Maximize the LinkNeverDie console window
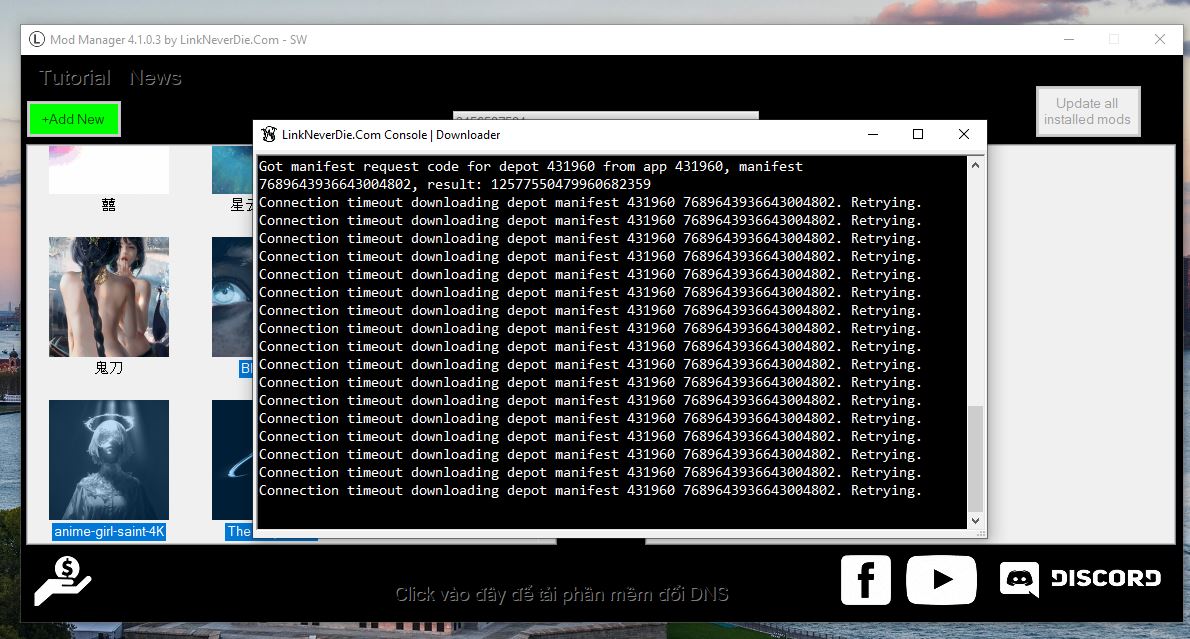Screen dimensions: 1190x639 tap(917, 135)
